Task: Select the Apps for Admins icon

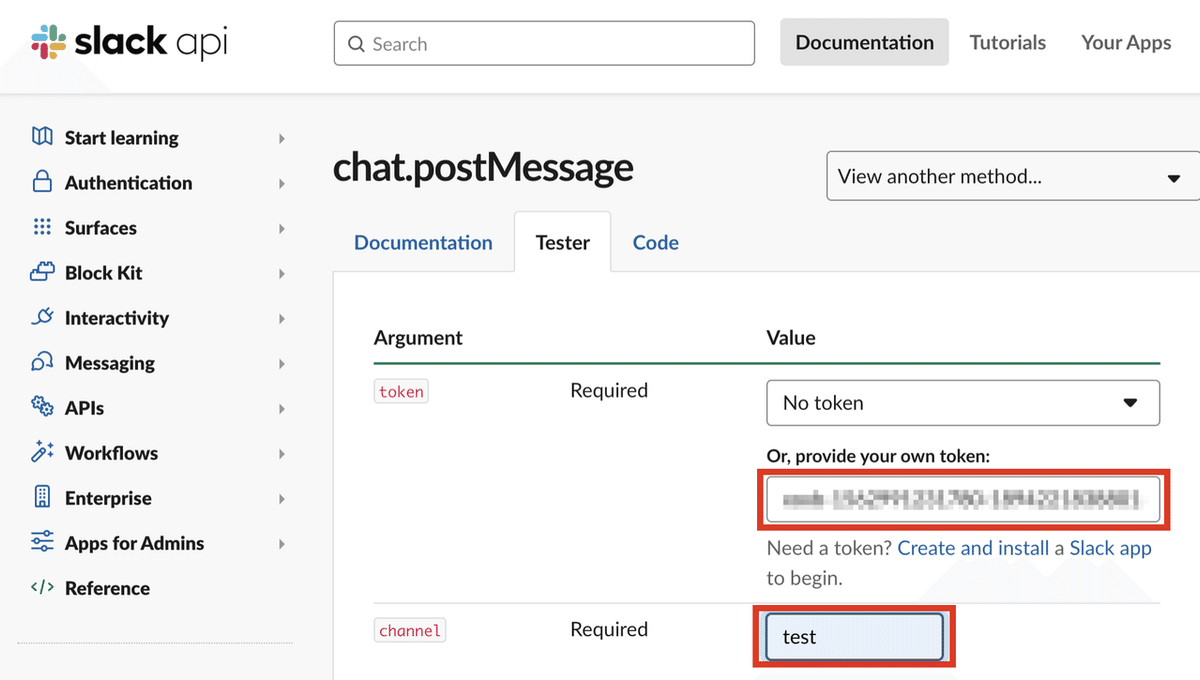Action: tap(41, 542)
